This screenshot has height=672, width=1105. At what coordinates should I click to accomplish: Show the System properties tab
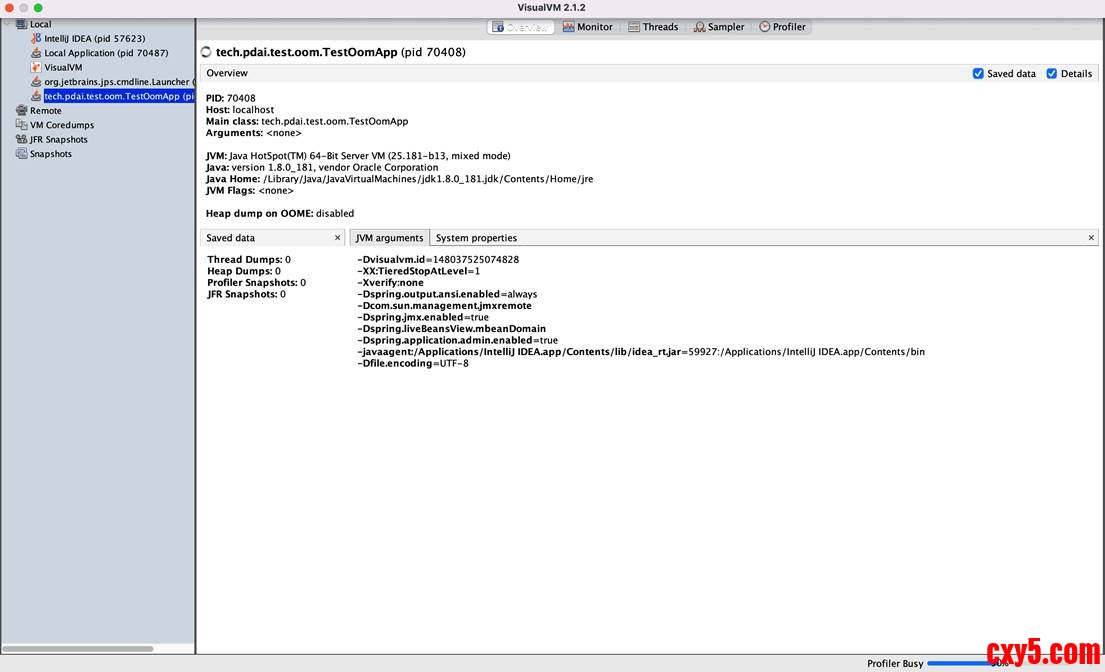pyautogui.click(x=476, y=238)
